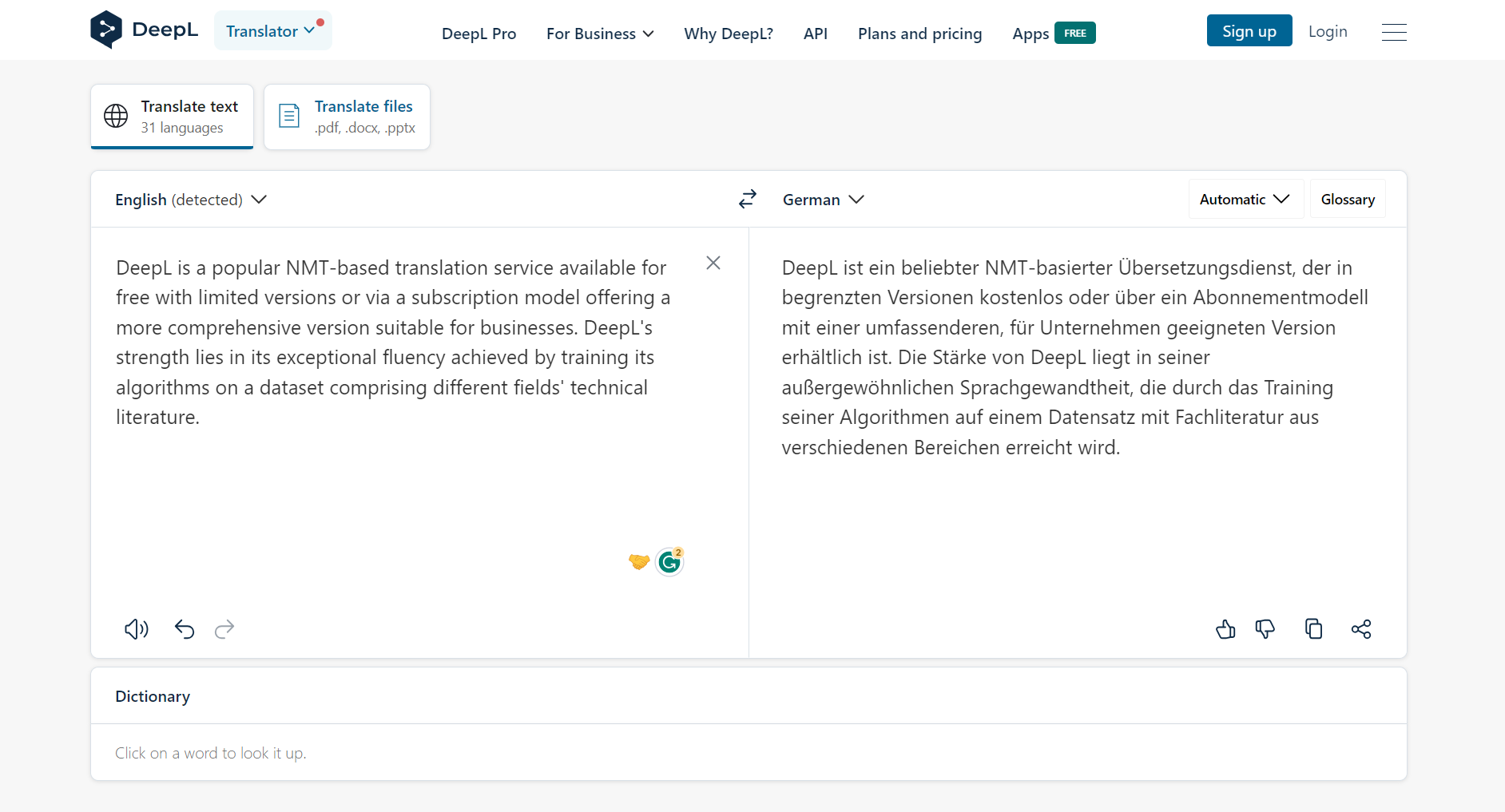
Task: Switch to the Translate files tab
Action: coord(347,117)
